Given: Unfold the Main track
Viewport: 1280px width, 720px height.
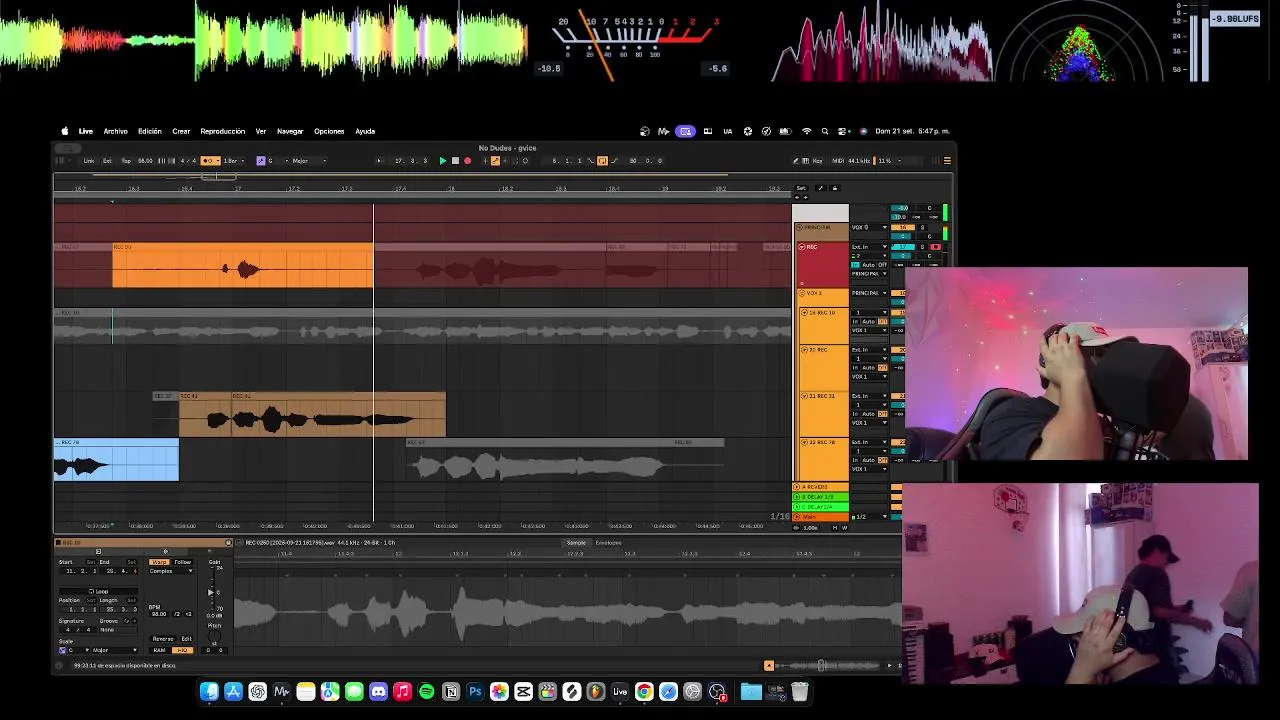Looking at the screenshot, I should click(798, 517).
